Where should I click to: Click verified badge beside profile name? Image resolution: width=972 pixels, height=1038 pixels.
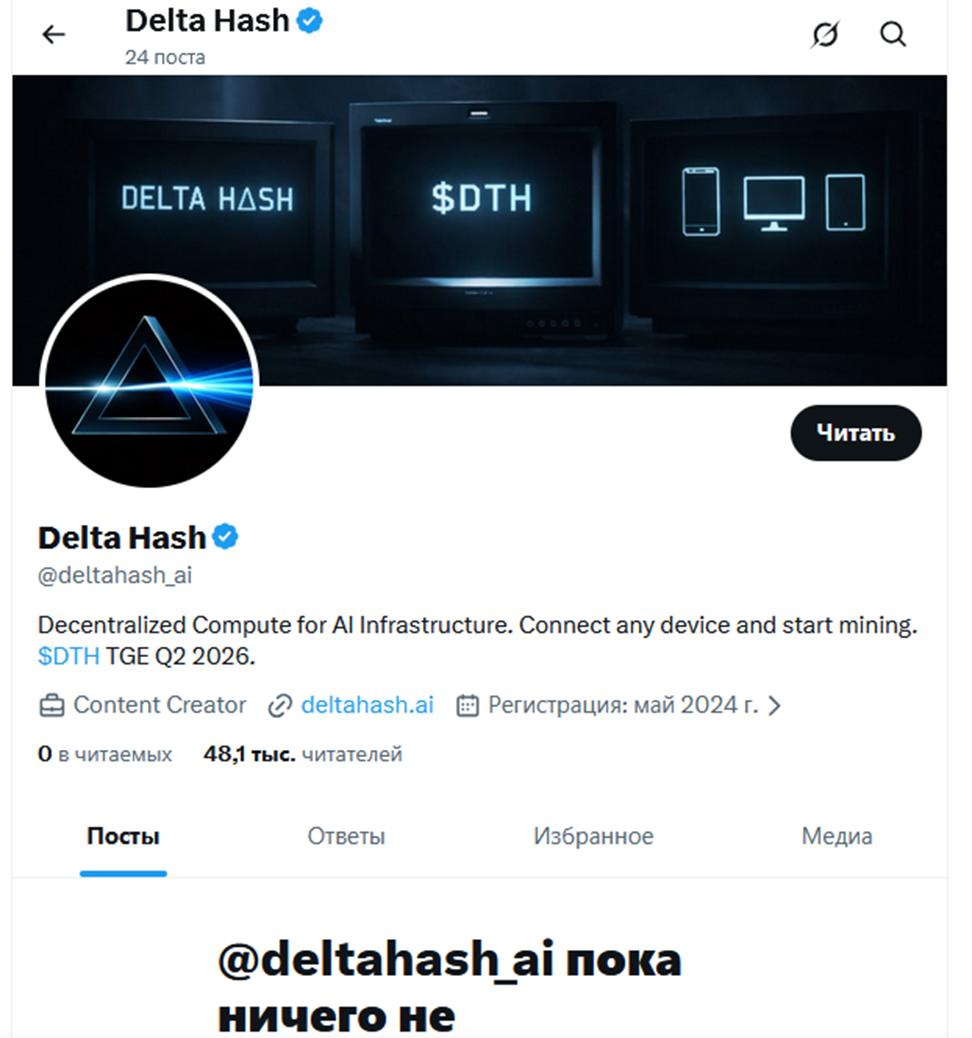[227, 537]
